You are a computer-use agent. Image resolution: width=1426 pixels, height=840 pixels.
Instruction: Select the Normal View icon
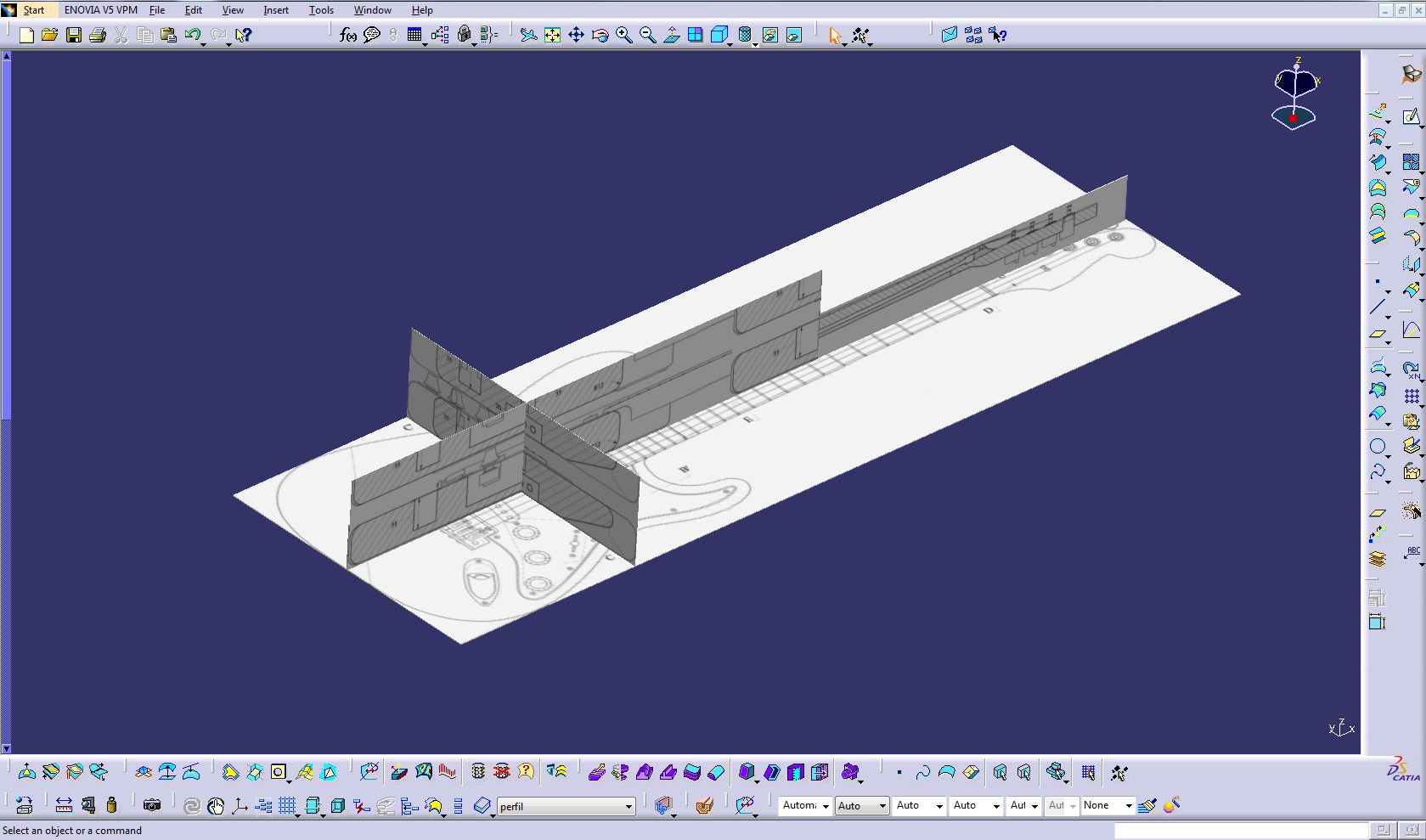(672, 35)
